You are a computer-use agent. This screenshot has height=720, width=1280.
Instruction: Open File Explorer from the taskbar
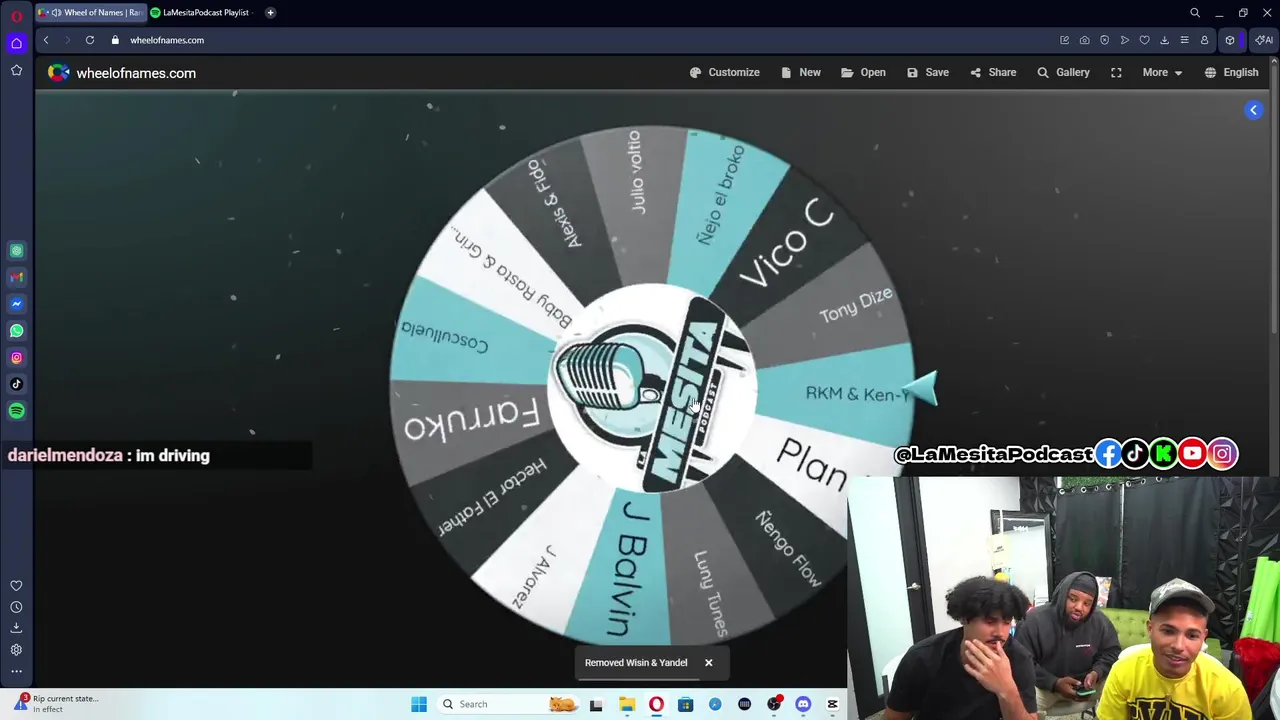coord(626,704)
